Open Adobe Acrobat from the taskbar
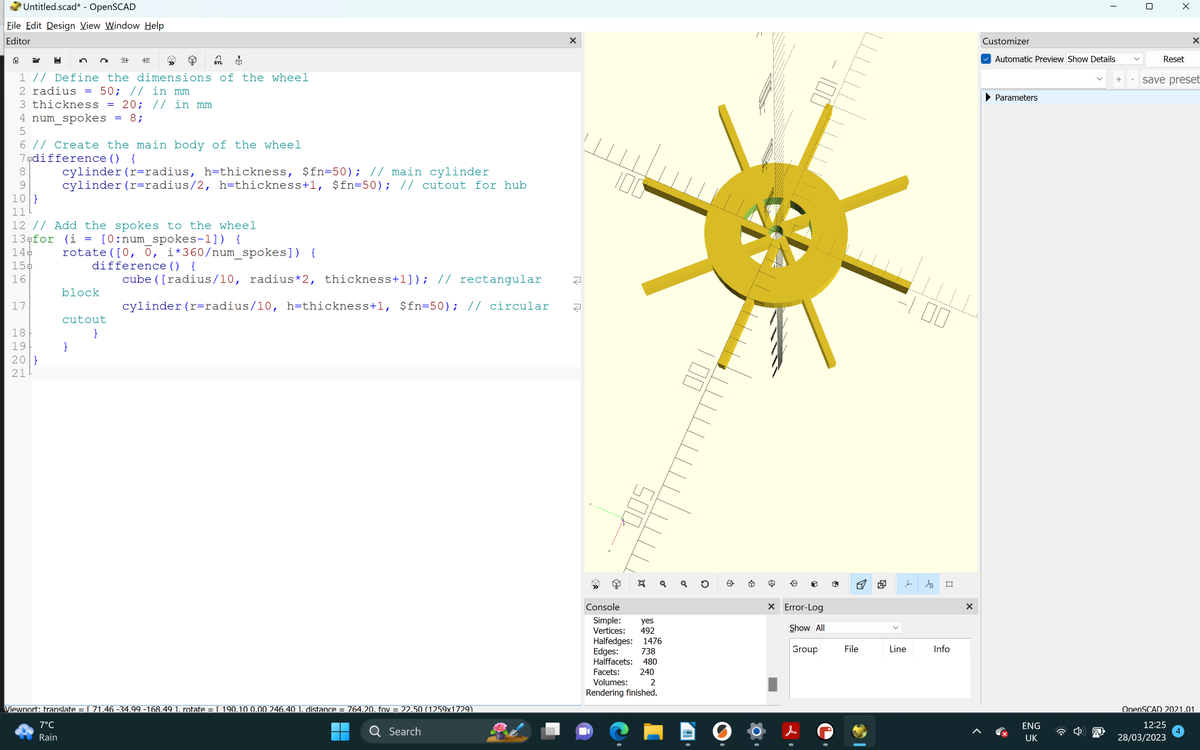The height and width of the screenshot is (750, 1200). pyautogui.click(x=790, y=731)
